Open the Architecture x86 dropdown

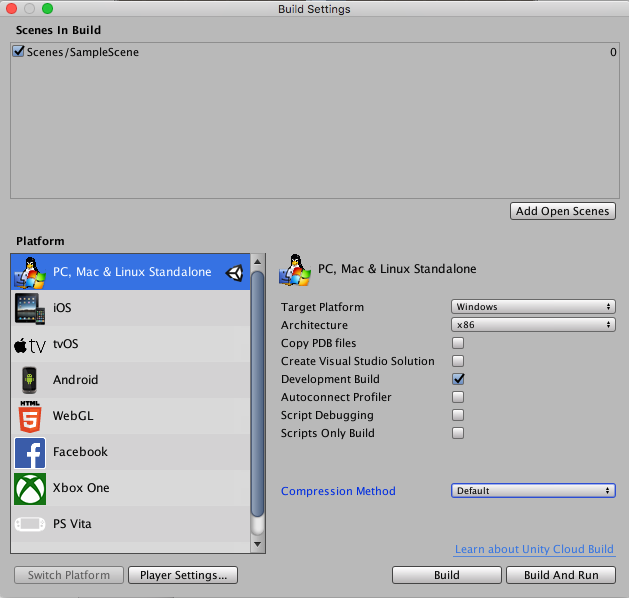coord(533,325)
